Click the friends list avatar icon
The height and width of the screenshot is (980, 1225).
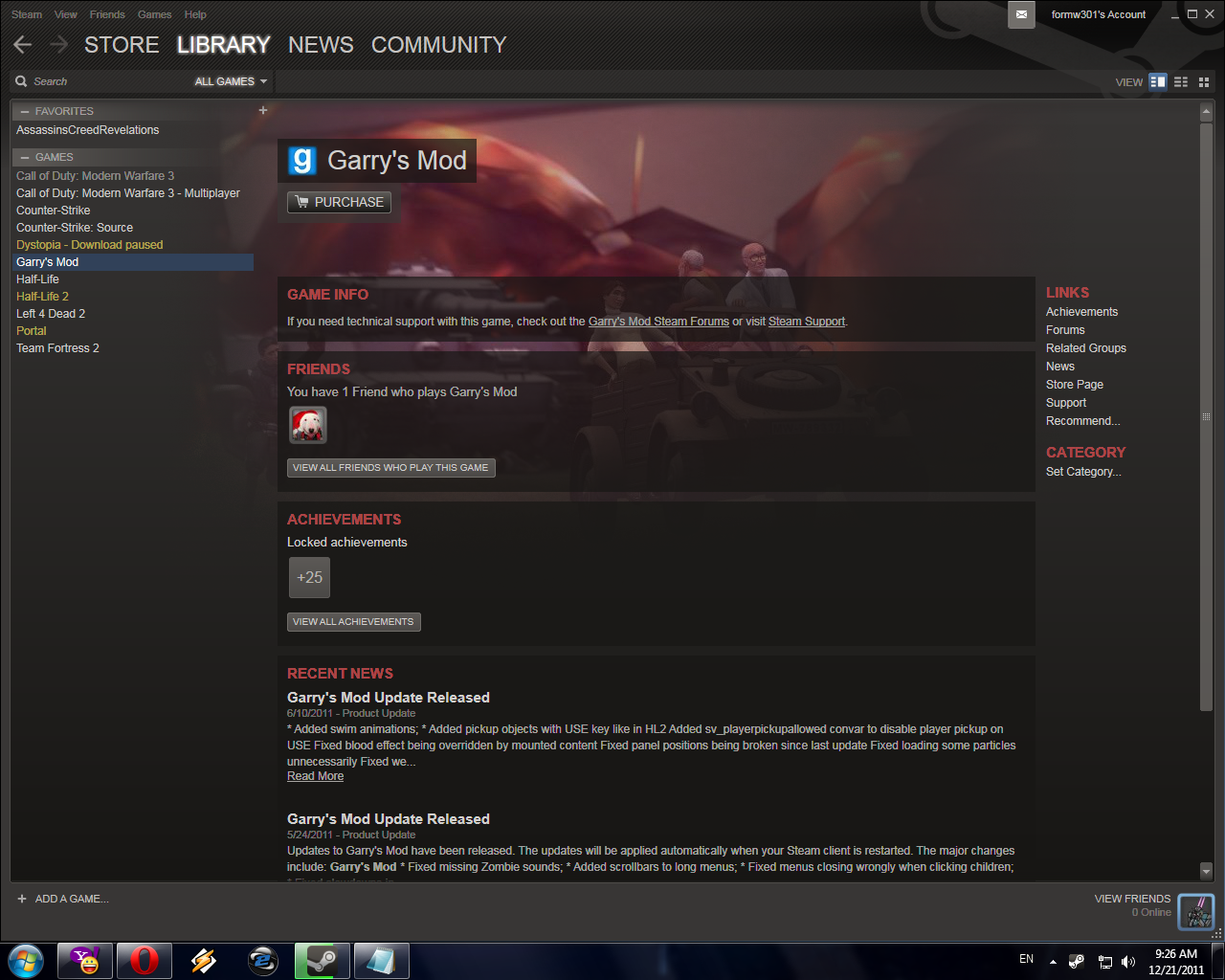1196,912
